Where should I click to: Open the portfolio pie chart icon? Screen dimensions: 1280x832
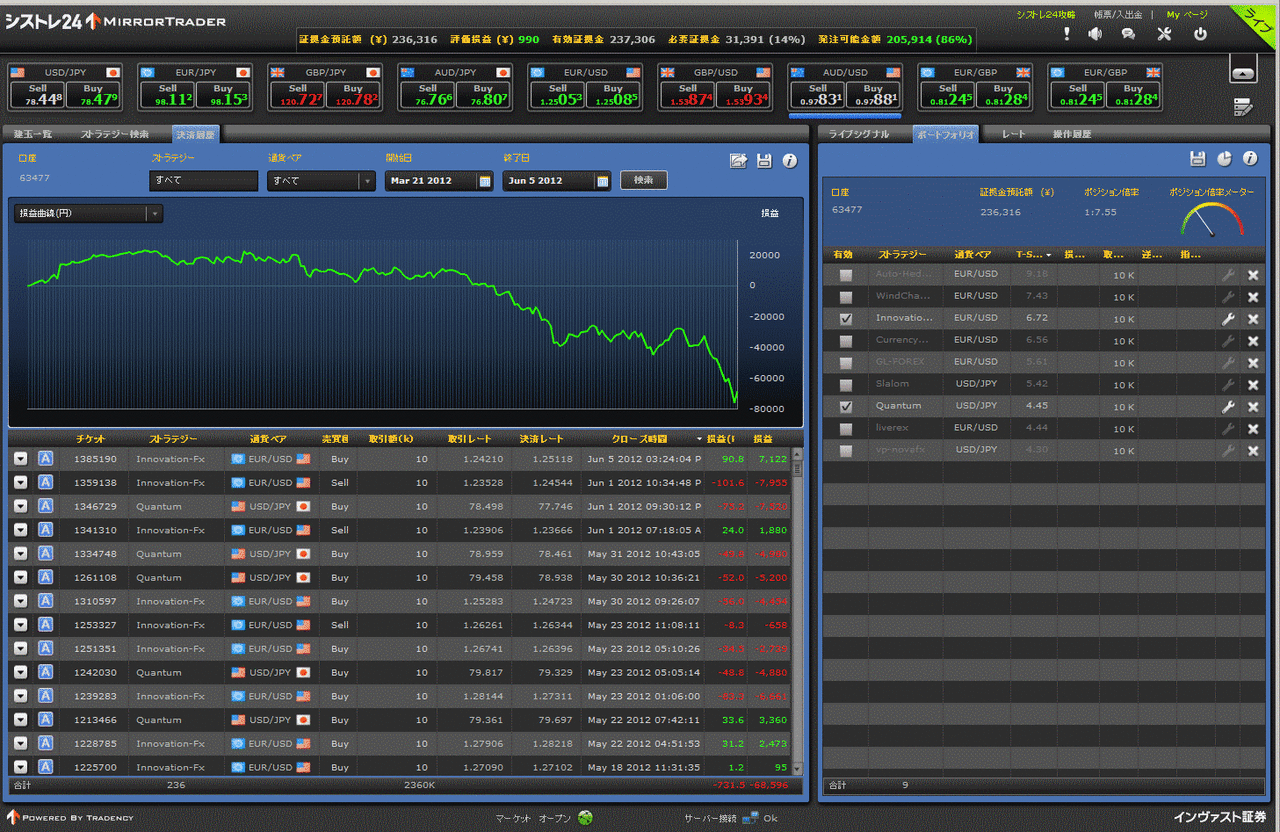(x=1224, y=158)
